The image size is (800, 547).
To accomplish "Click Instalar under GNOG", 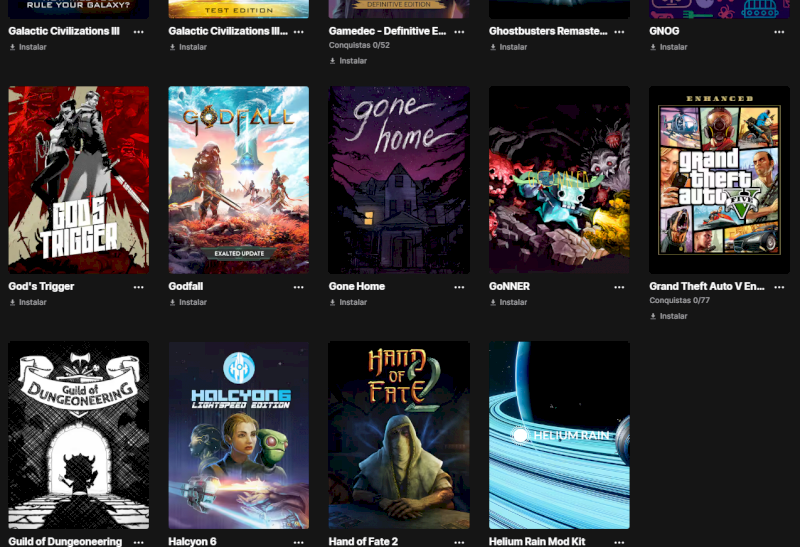I will (669, 47).
